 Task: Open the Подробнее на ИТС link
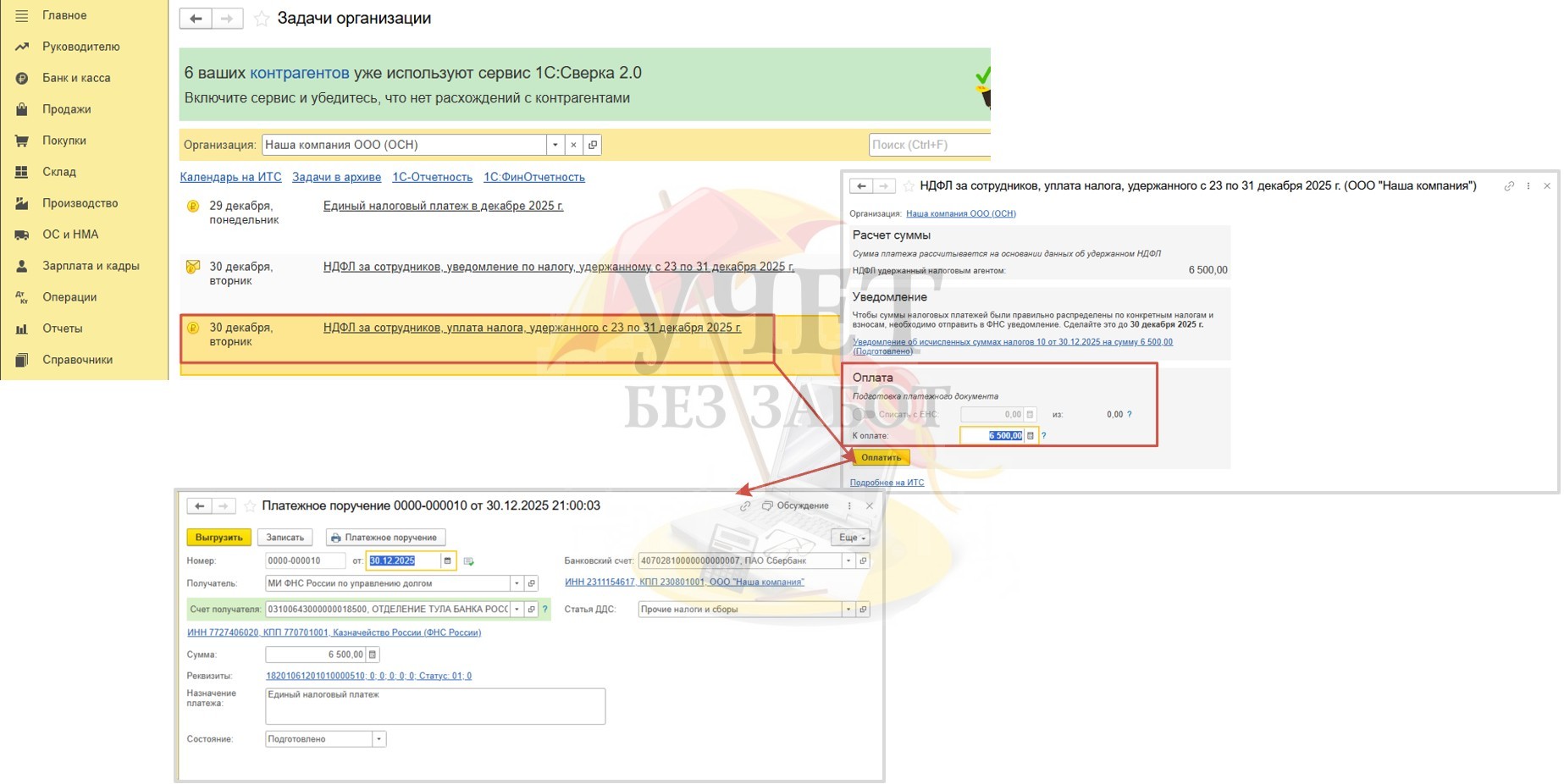(x=887, y=483)
